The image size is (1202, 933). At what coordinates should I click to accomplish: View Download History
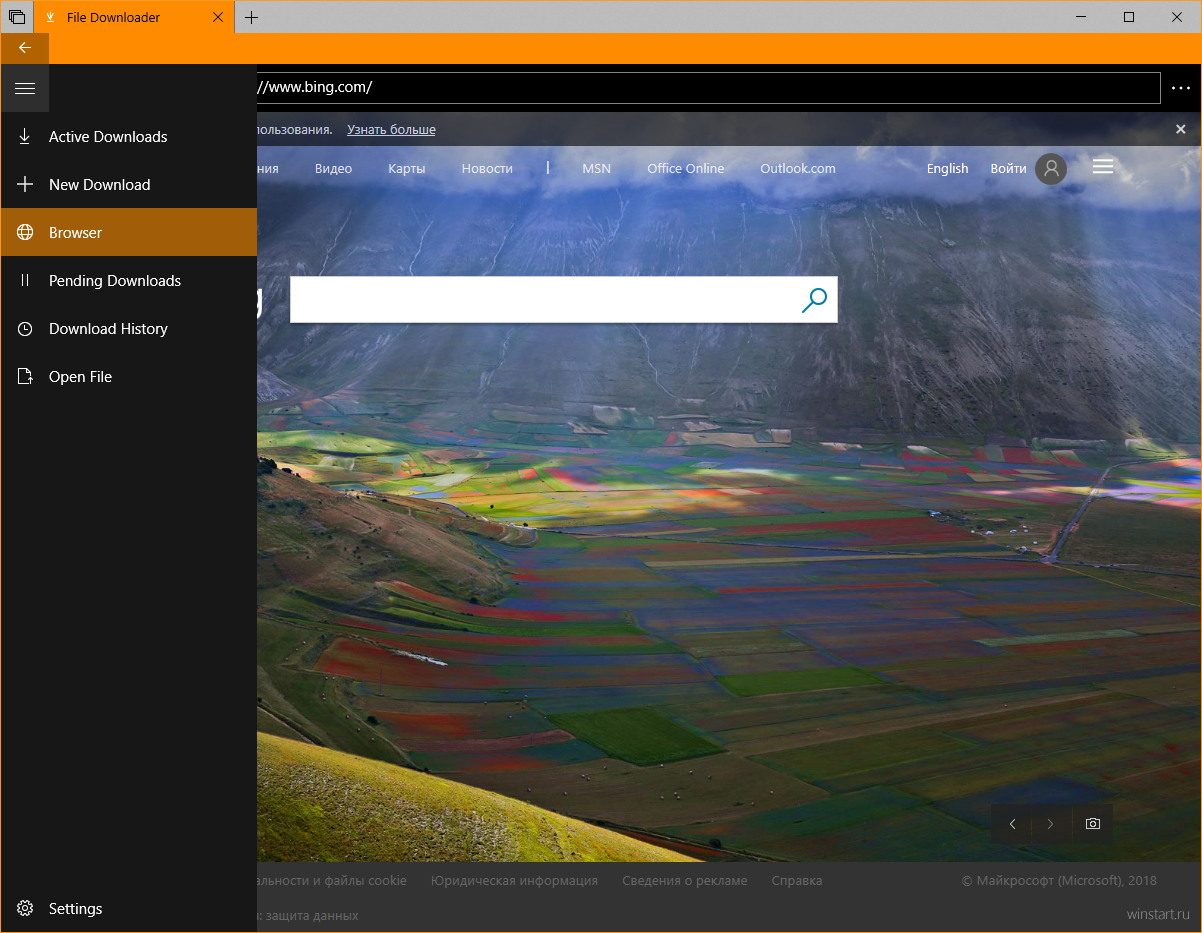[x=129, y=329]
